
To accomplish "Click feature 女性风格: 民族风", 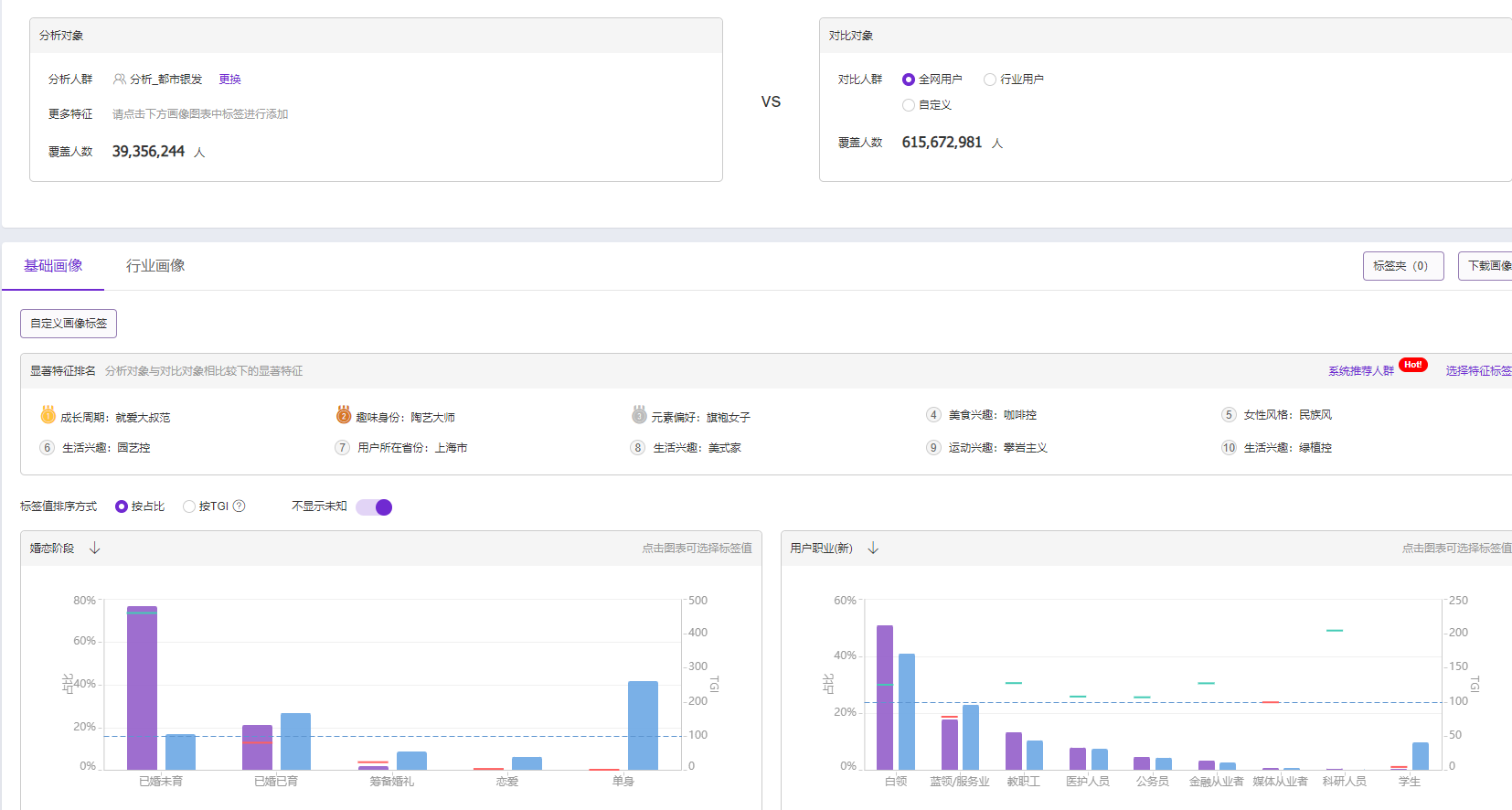I will pyautogui.click(x=1288, y=415).
